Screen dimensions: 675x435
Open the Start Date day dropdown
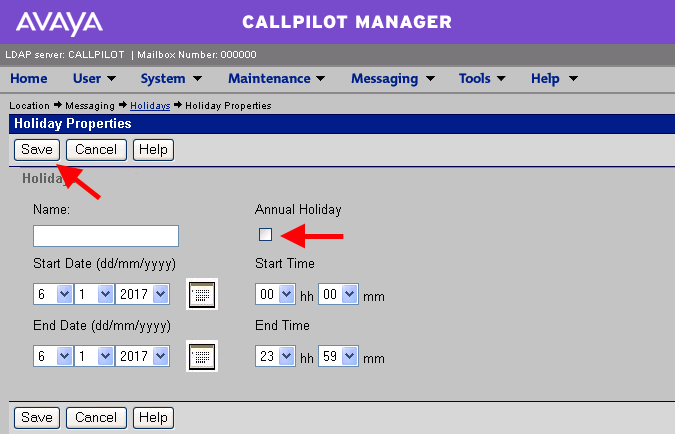(53, 294)
